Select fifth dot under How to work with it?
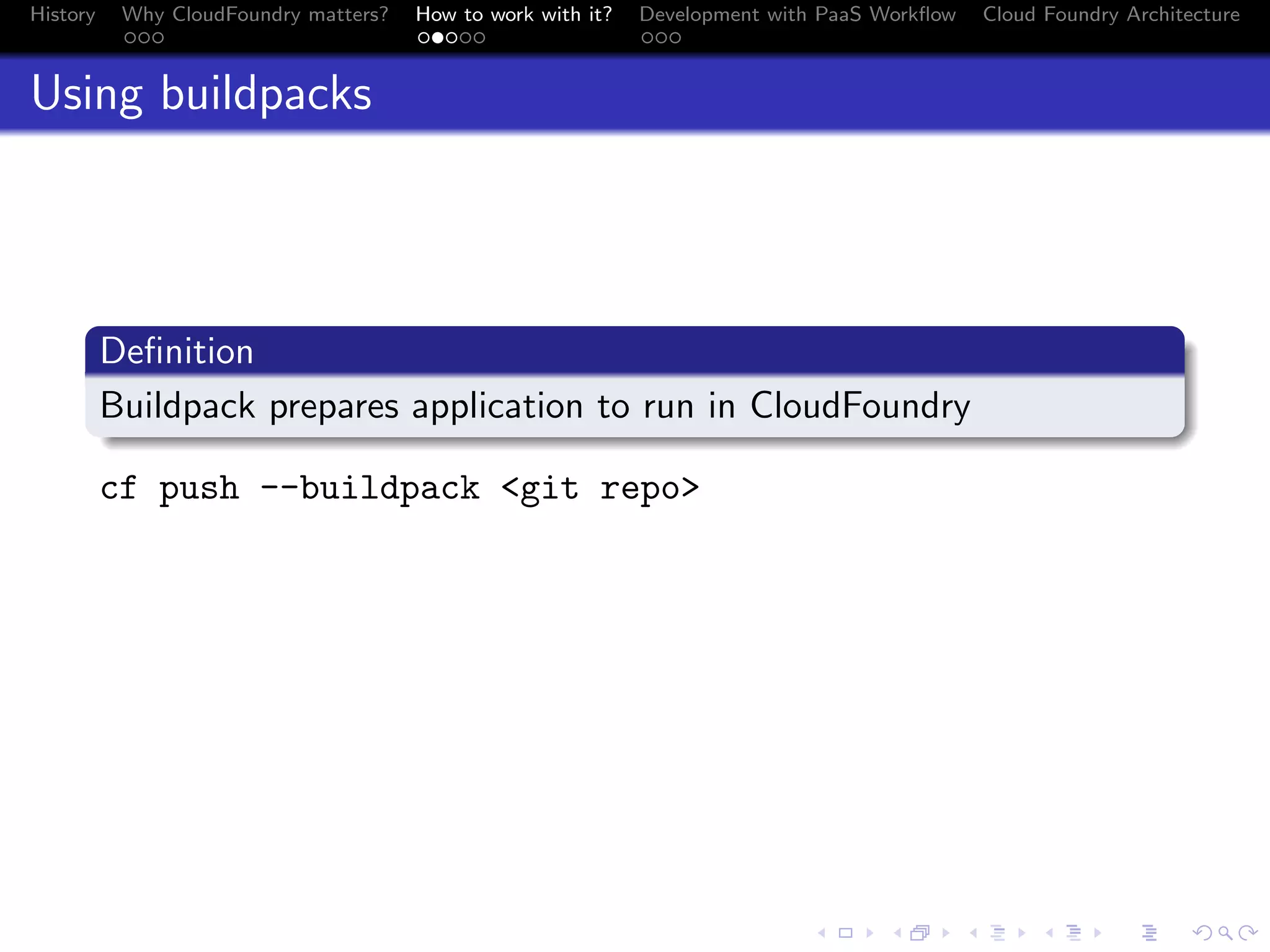1270x952 pixels. (x=479, y=38)
